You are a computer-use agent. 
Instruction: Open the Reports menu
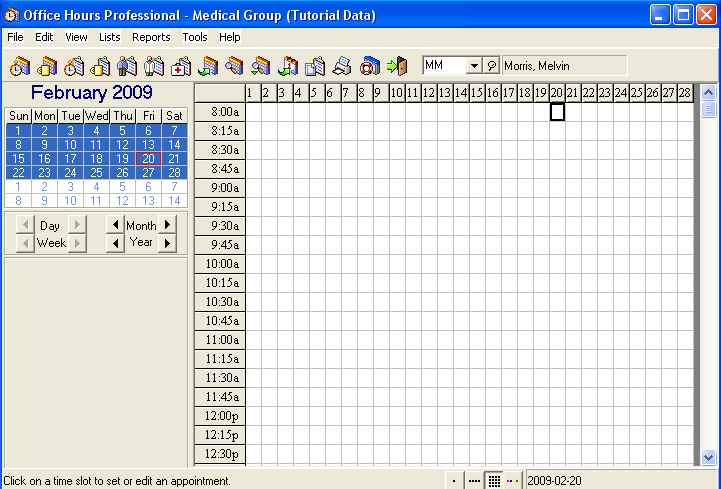tap(151, 37)
